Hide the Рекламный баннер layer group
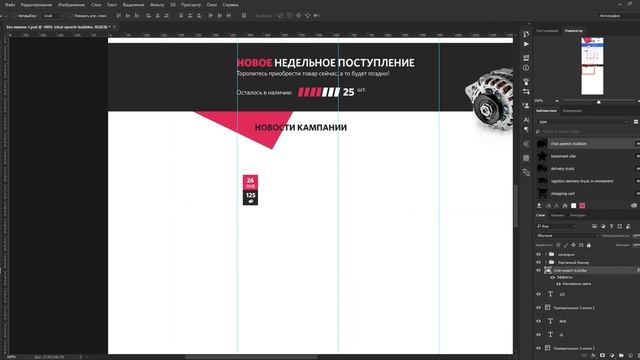The height and width of the screenshot is (360, 640). pyautogui.click(x=538, y=262)
